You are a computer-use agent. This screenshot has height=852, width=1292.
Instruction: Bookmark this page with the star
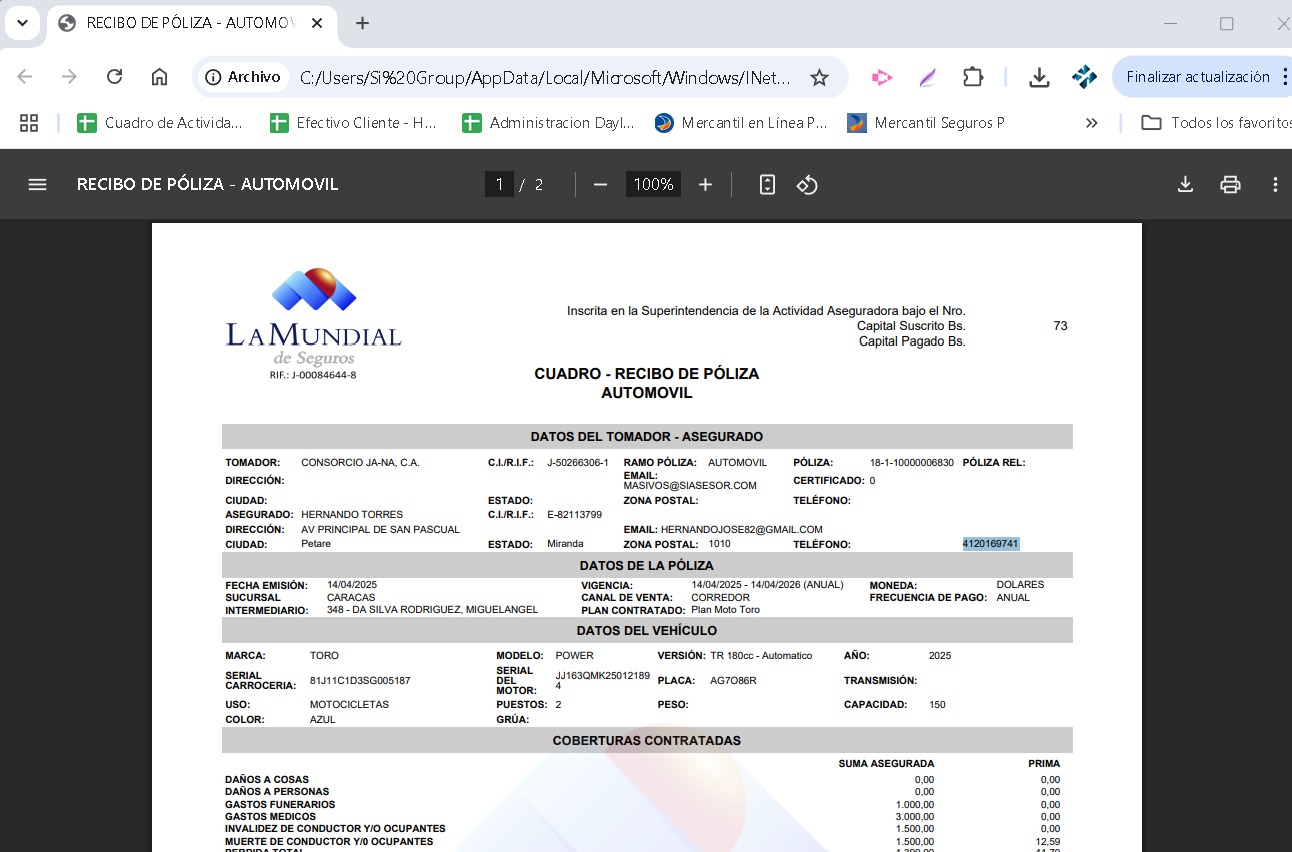819,77
